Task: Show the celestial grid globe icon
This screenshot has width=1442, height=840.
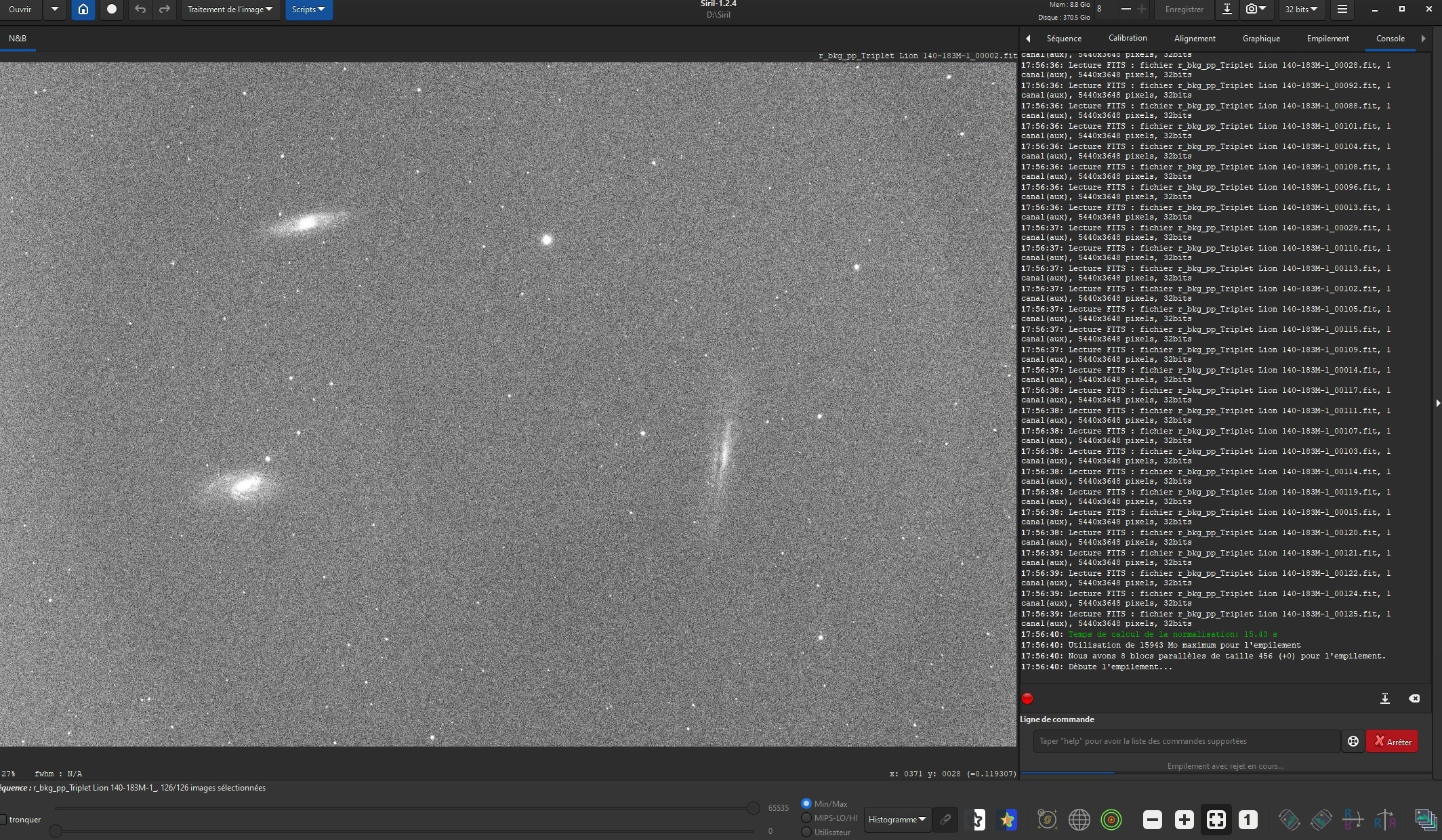Action: (1079, 820)
